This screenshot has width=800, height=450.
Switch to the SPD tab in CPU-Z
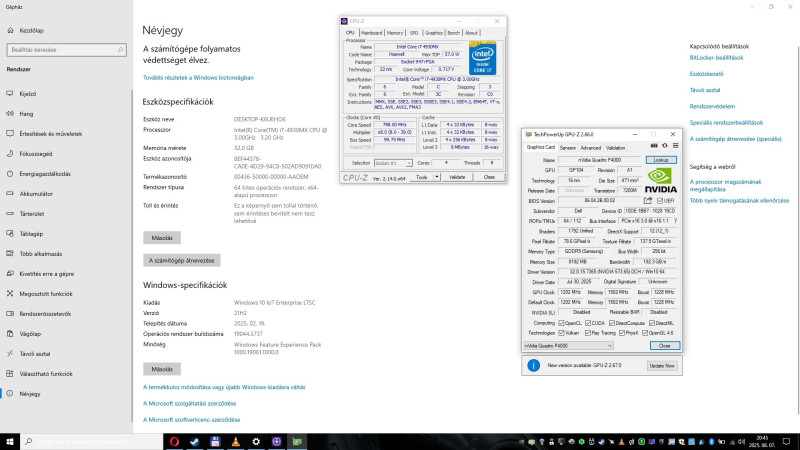414,33
